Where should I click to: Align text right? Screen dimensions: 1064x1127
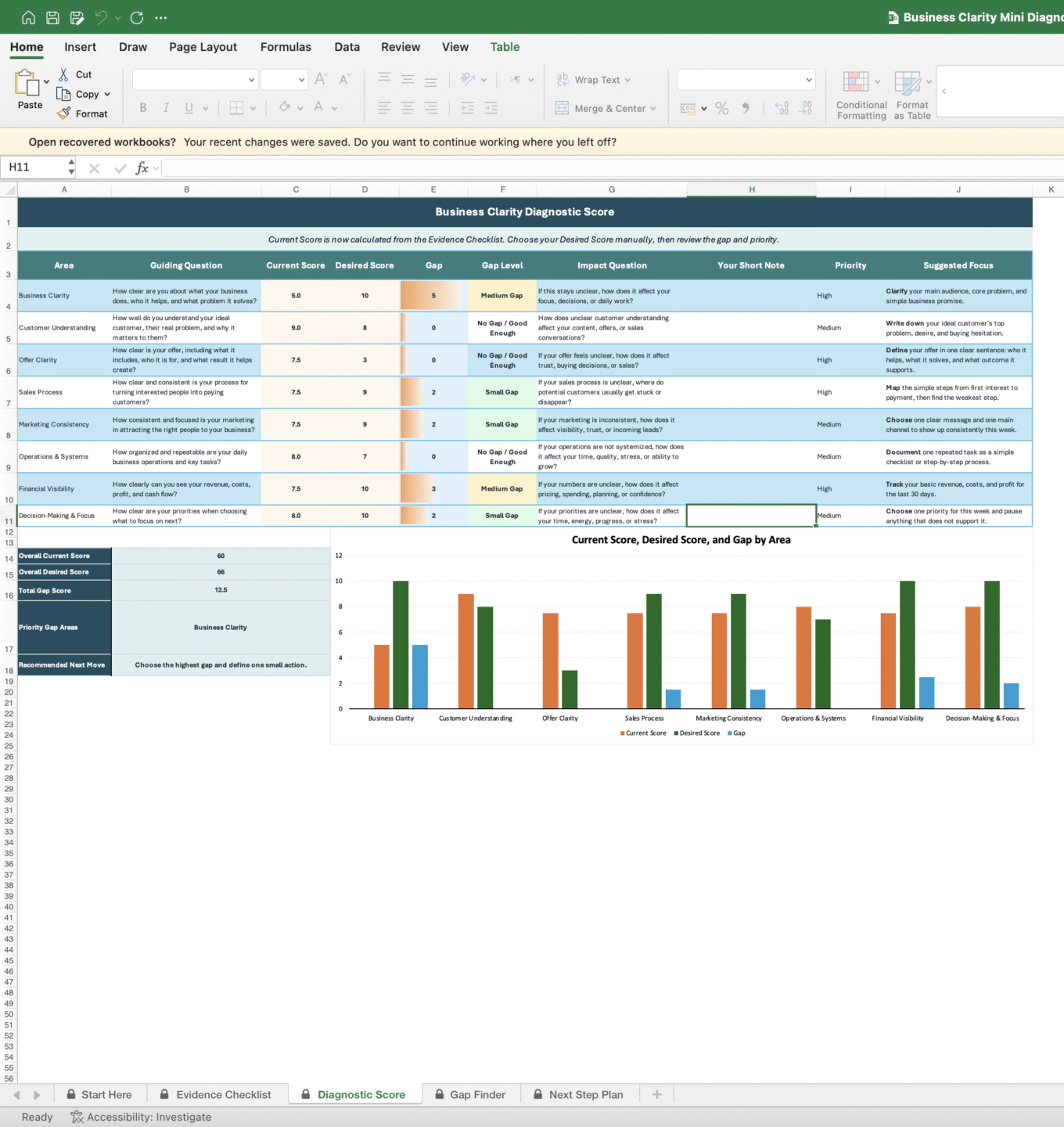pyautogui.click(x=431, y=108)
